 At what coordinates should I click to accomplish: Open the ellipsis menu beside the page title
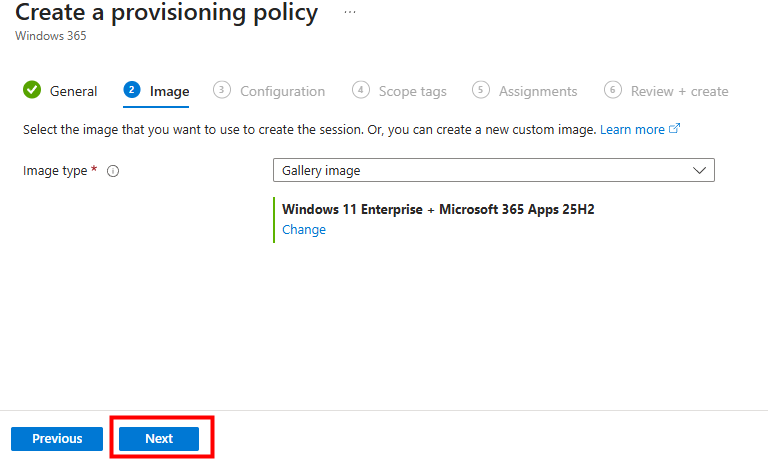click(x=349, y=12)
